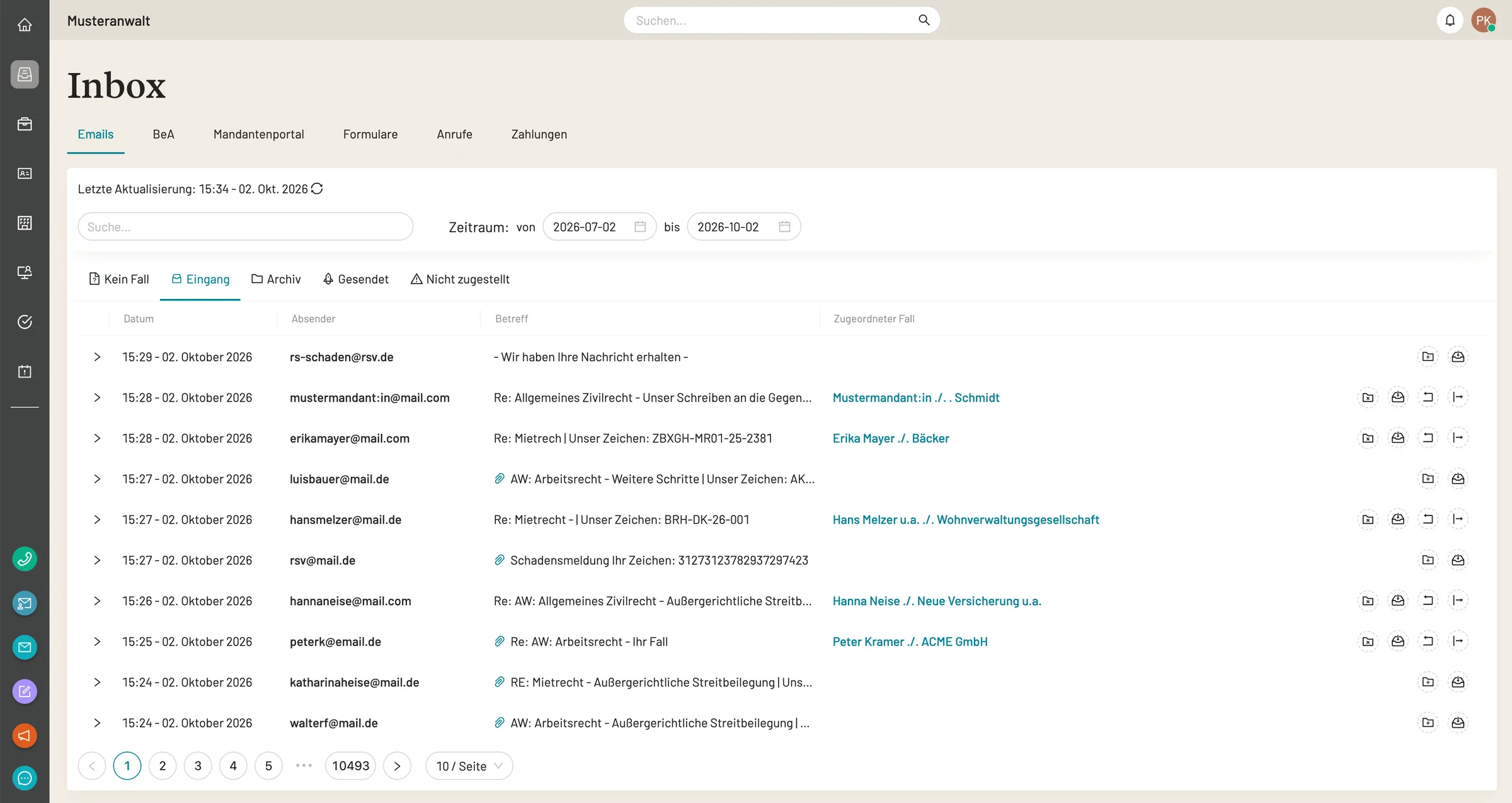Open case Erika Mayer ./. Bäcker
The width and height of the screenshot is (1512, 803).
tap(890, 438)
